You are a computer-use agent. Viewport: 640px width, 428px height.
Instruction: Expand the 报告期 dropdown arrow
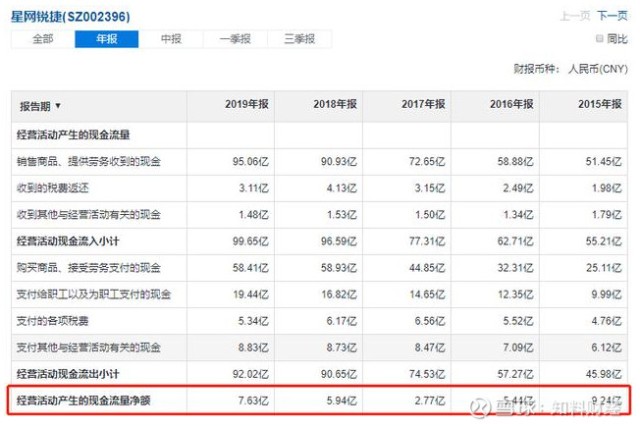click(x=58, y=106)
